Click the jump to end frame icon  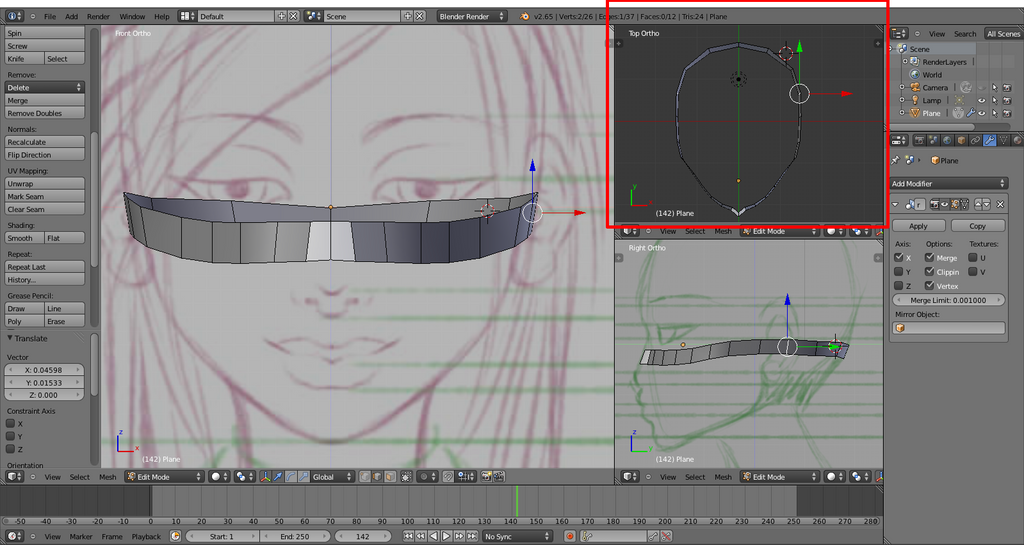pyautogui.click(x=470, y=537)
